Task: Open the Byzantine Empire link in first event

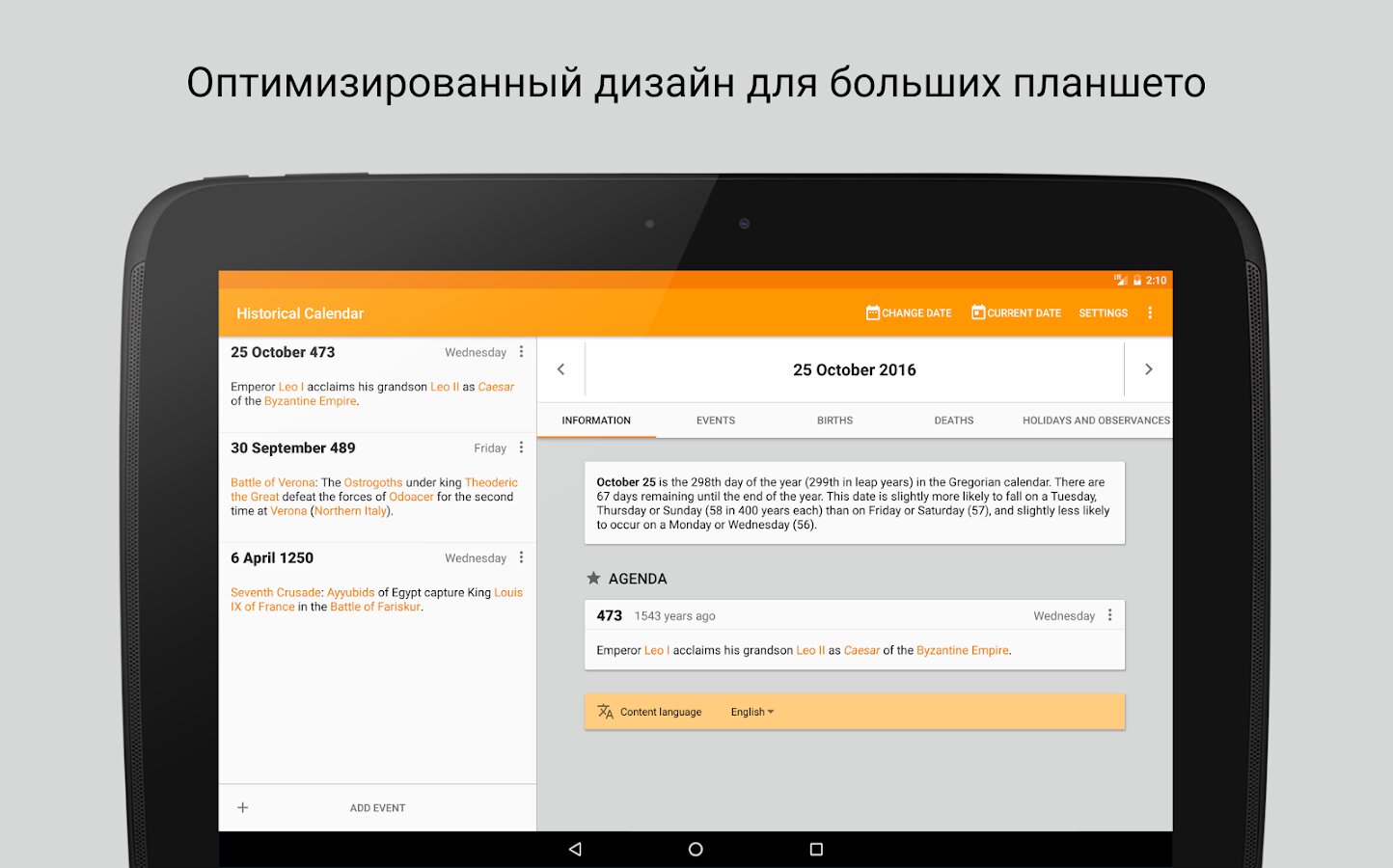Action: click(311, 401)
